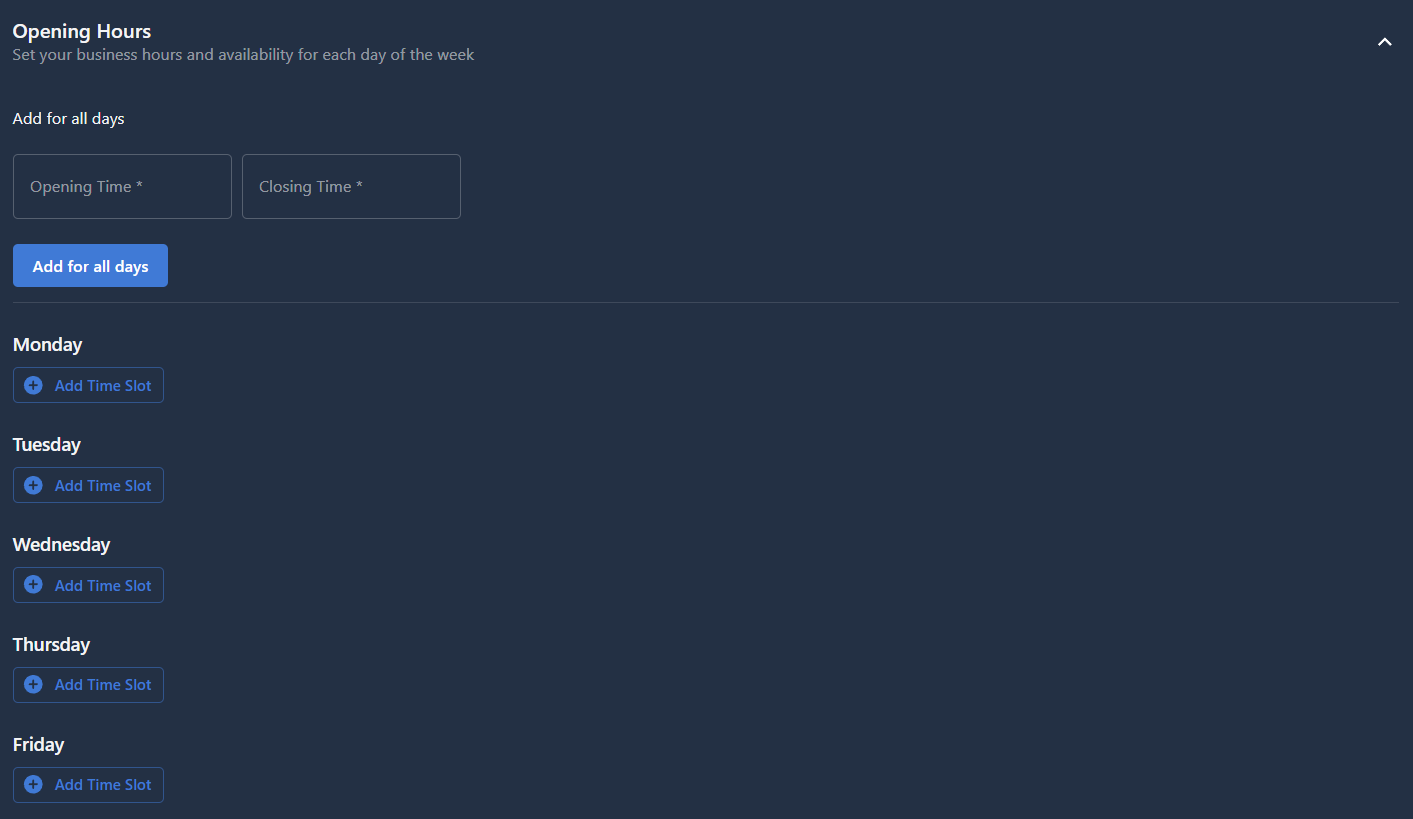Click the plus icon under Friday
The width and height of the screenshot is (1413, 819).
click(33, 785)
